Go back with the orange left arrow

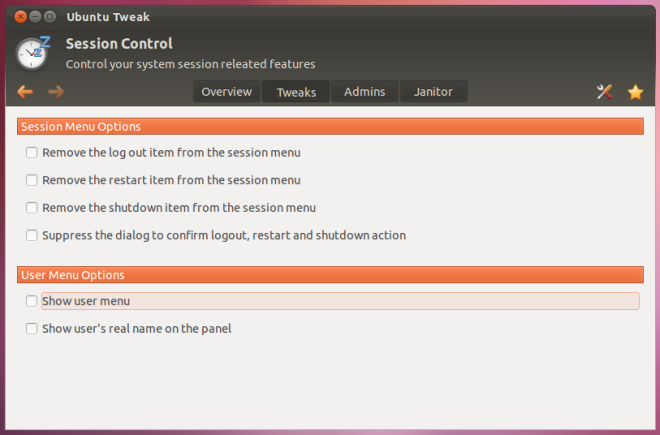tap(25, 91)
